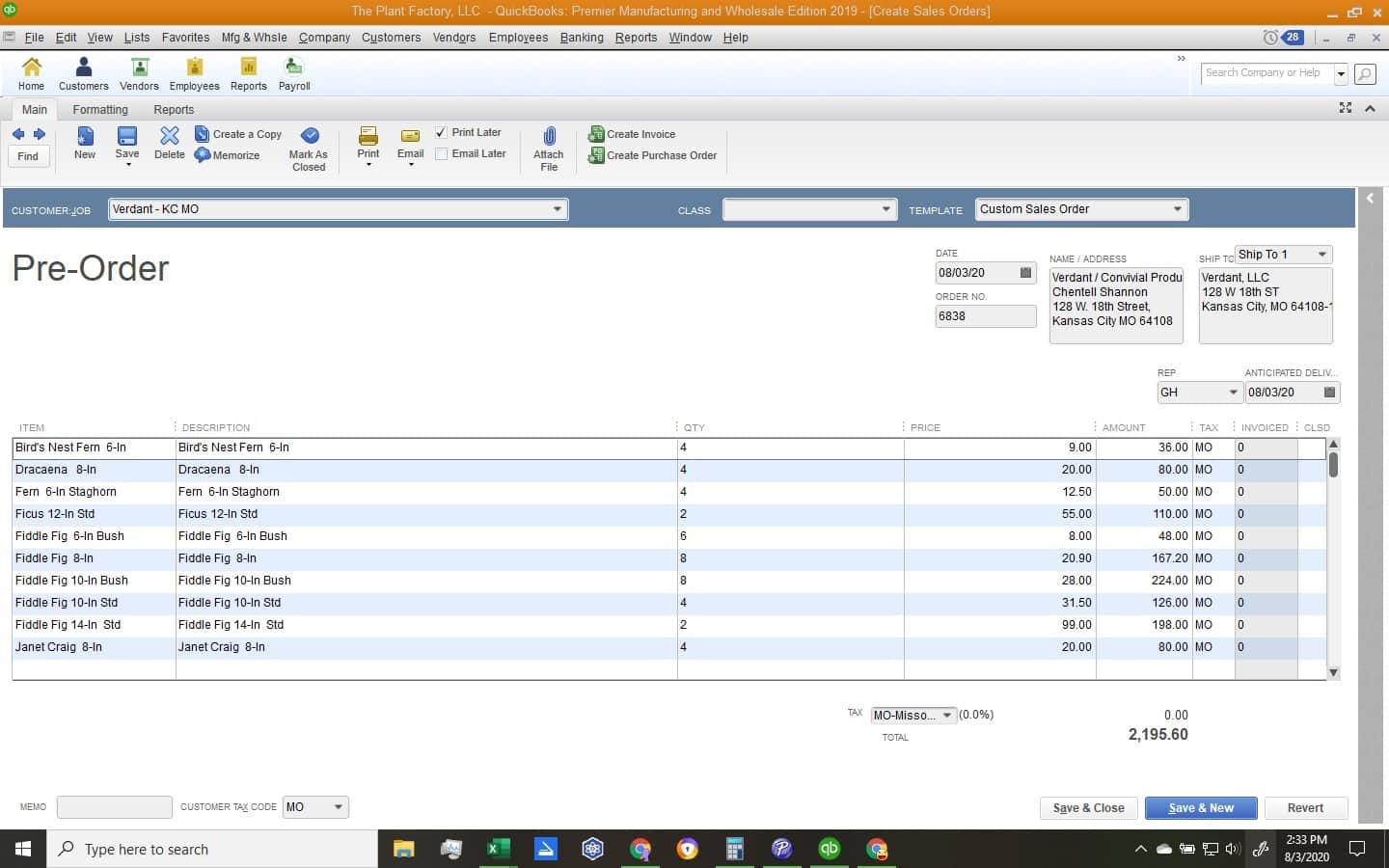
Task: Open the Lists menu
Action: [137, 38]
